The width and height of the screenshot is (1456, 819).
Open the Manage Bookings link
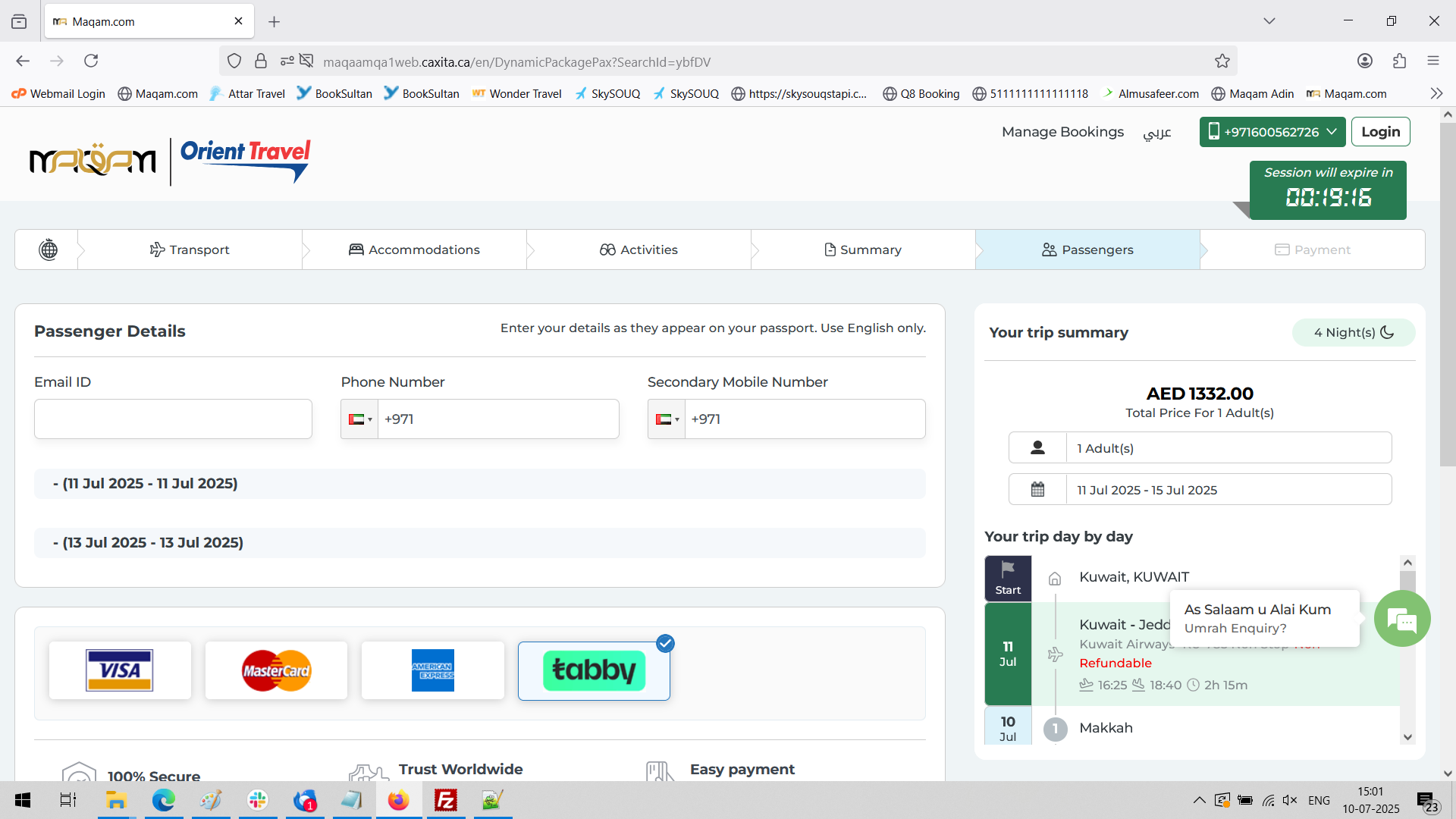[1062, 132]
